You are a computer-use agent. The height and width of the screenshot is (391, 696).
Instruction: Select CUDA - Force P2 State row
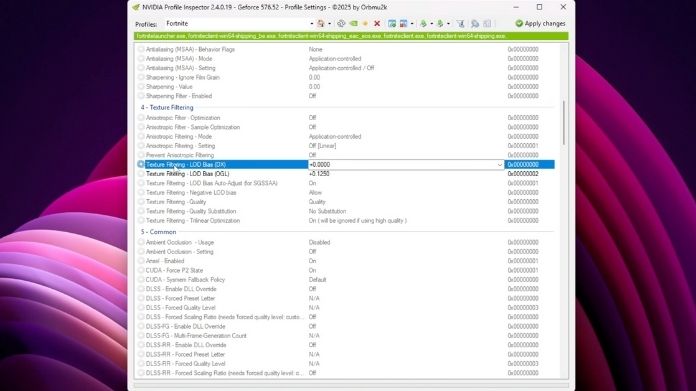tap(346, 270)
